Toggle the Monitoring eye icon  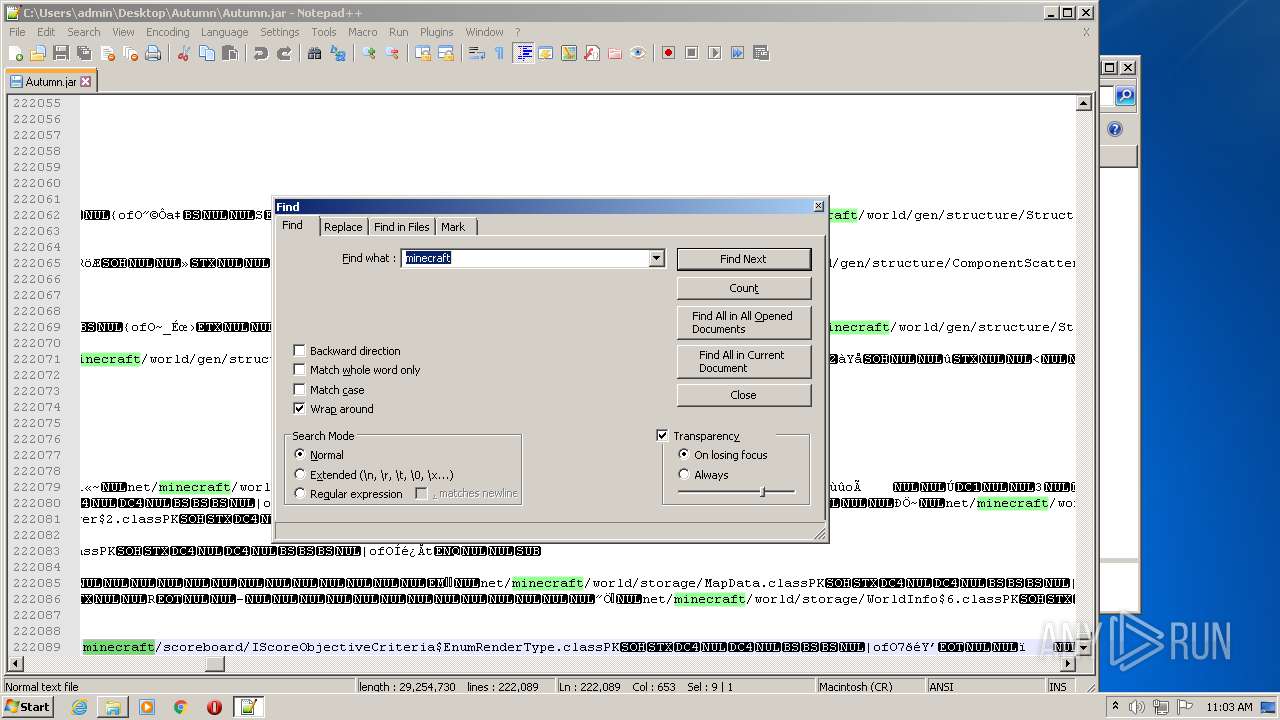point(638,53)
